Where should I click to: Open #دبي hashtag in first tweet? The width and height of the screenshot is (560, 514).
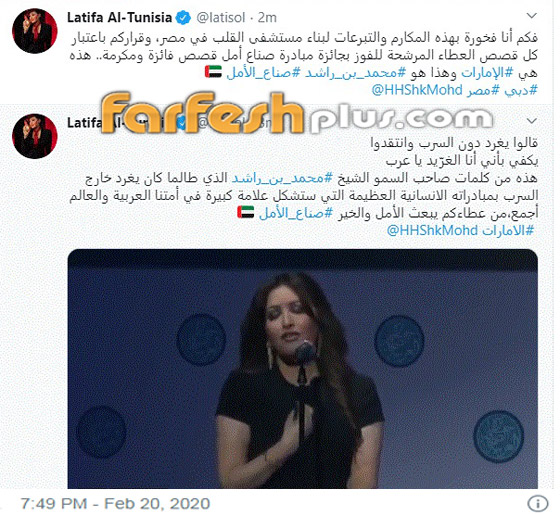[521, 90]
